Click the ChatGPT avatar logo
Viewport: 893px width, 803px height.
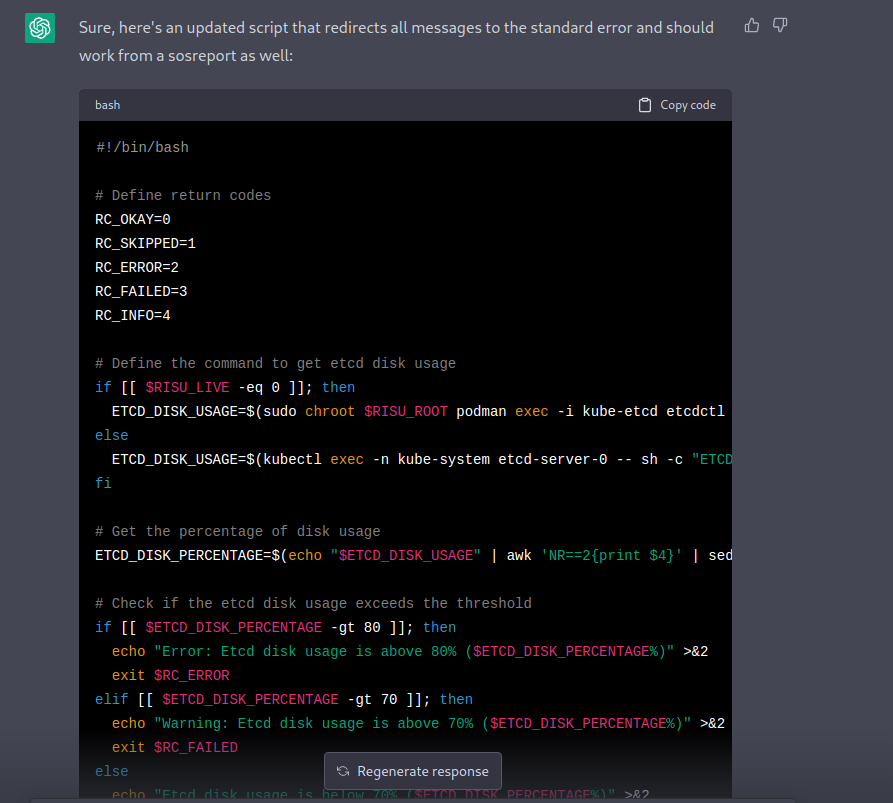(x=40, y=28)
